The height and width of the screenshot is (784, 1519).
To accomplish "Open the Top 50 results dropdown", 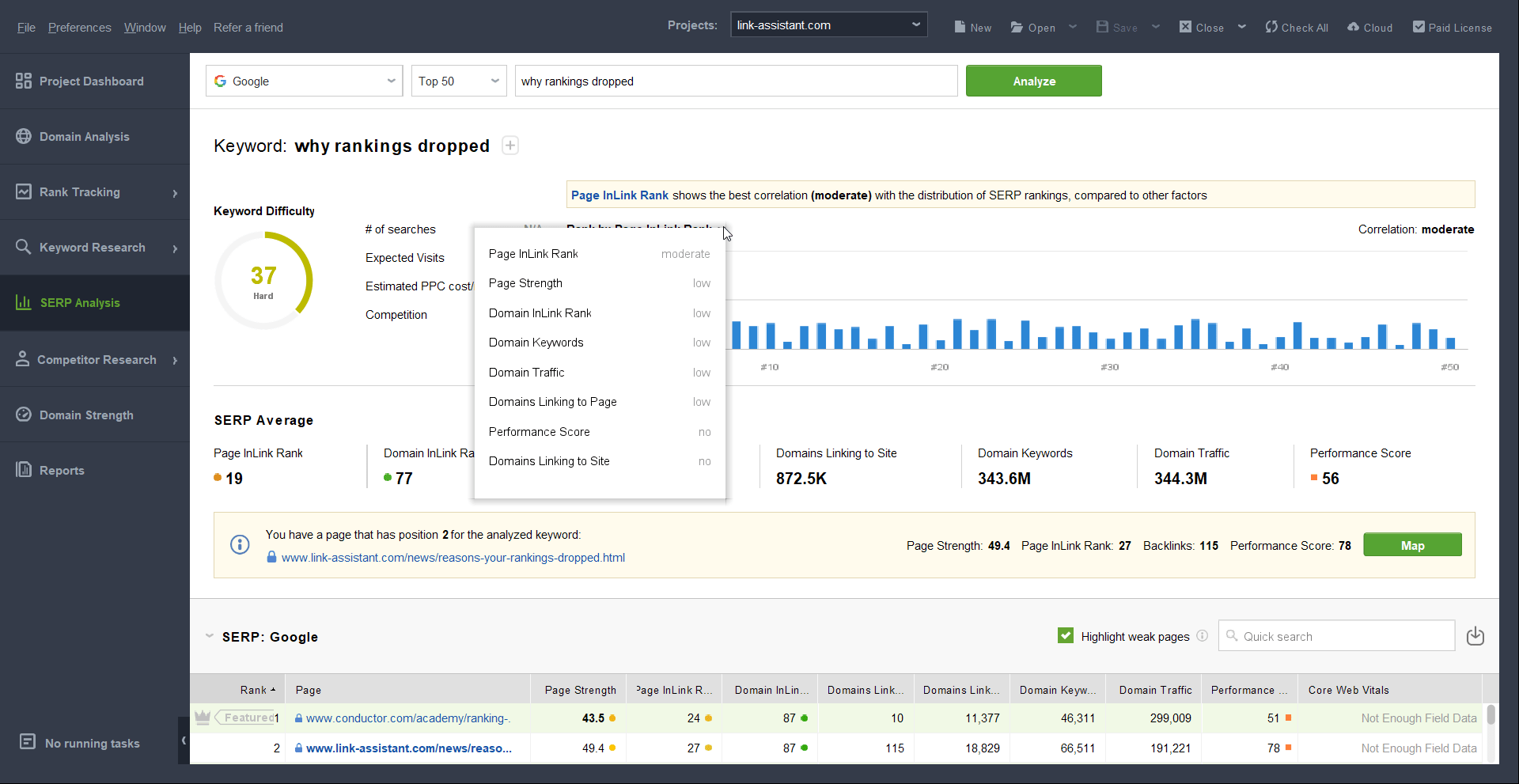I will click(x=459, y=81).
